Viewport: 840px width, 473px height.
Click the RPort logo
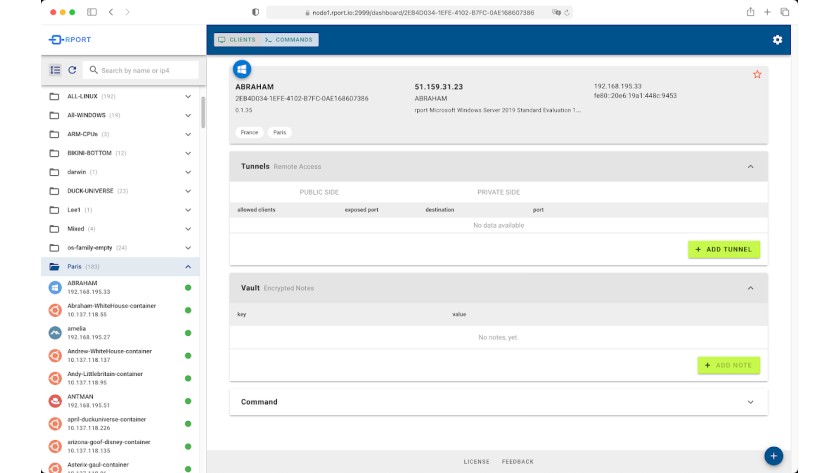(70, 40)
